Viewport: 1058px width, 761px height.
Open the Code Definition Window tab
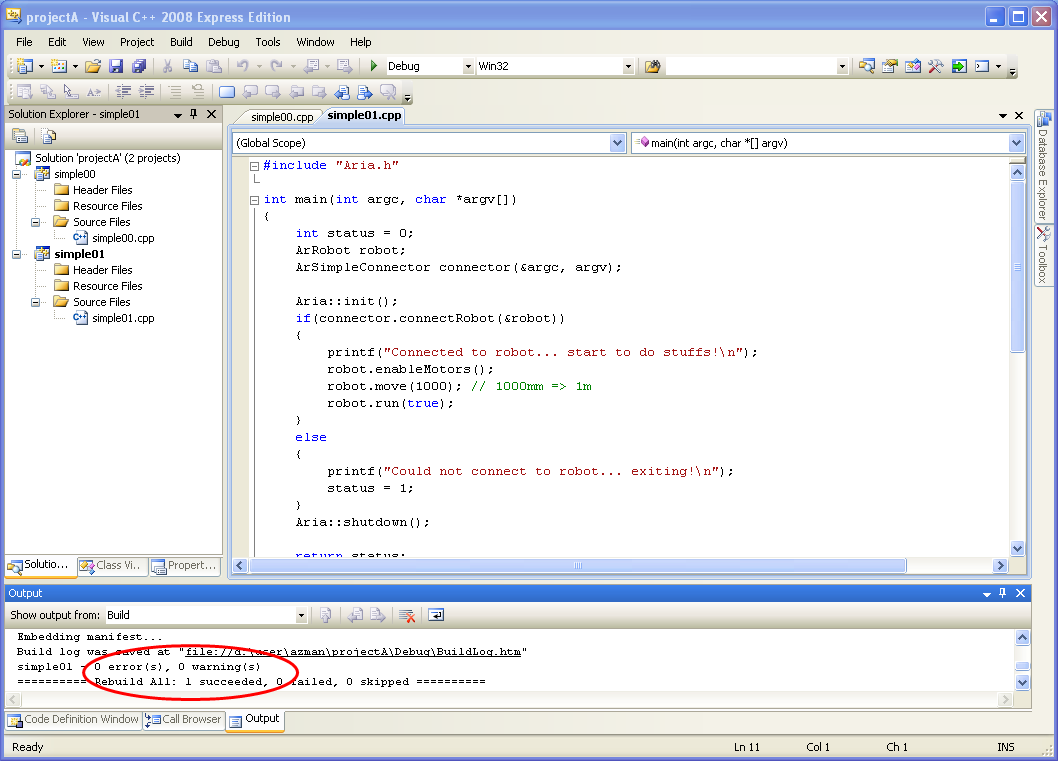[73, 719]
